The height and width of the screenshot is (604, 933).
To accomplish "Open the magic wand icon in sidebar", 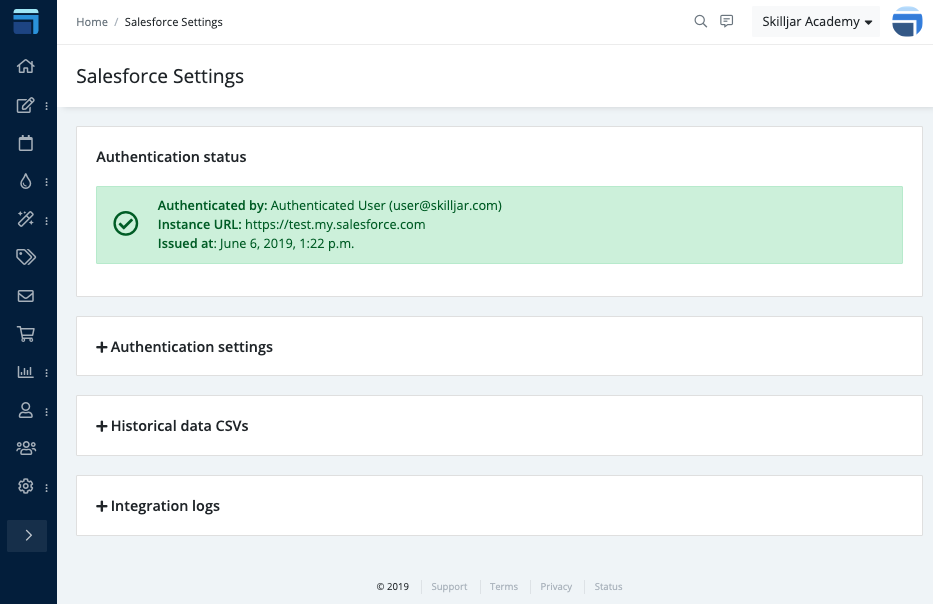I will point(26,220).
